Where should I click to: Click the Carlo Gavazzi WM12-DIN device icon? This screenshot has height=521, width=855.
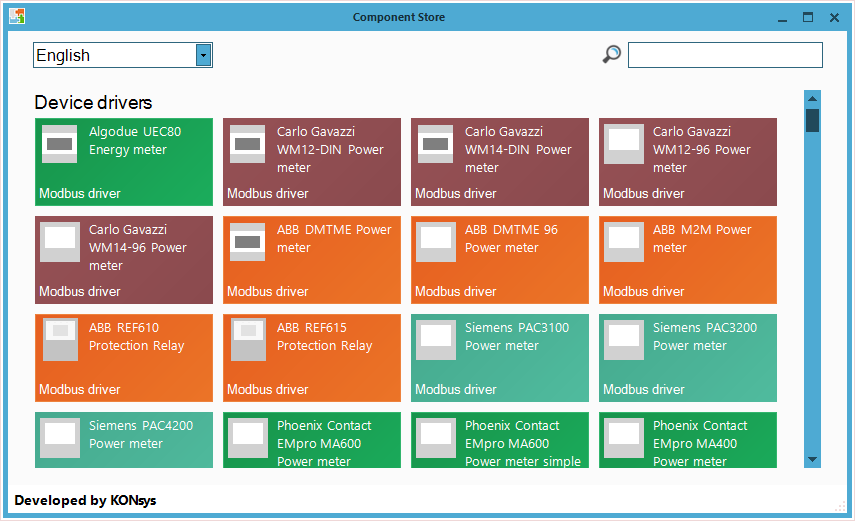tap(248, 144)
